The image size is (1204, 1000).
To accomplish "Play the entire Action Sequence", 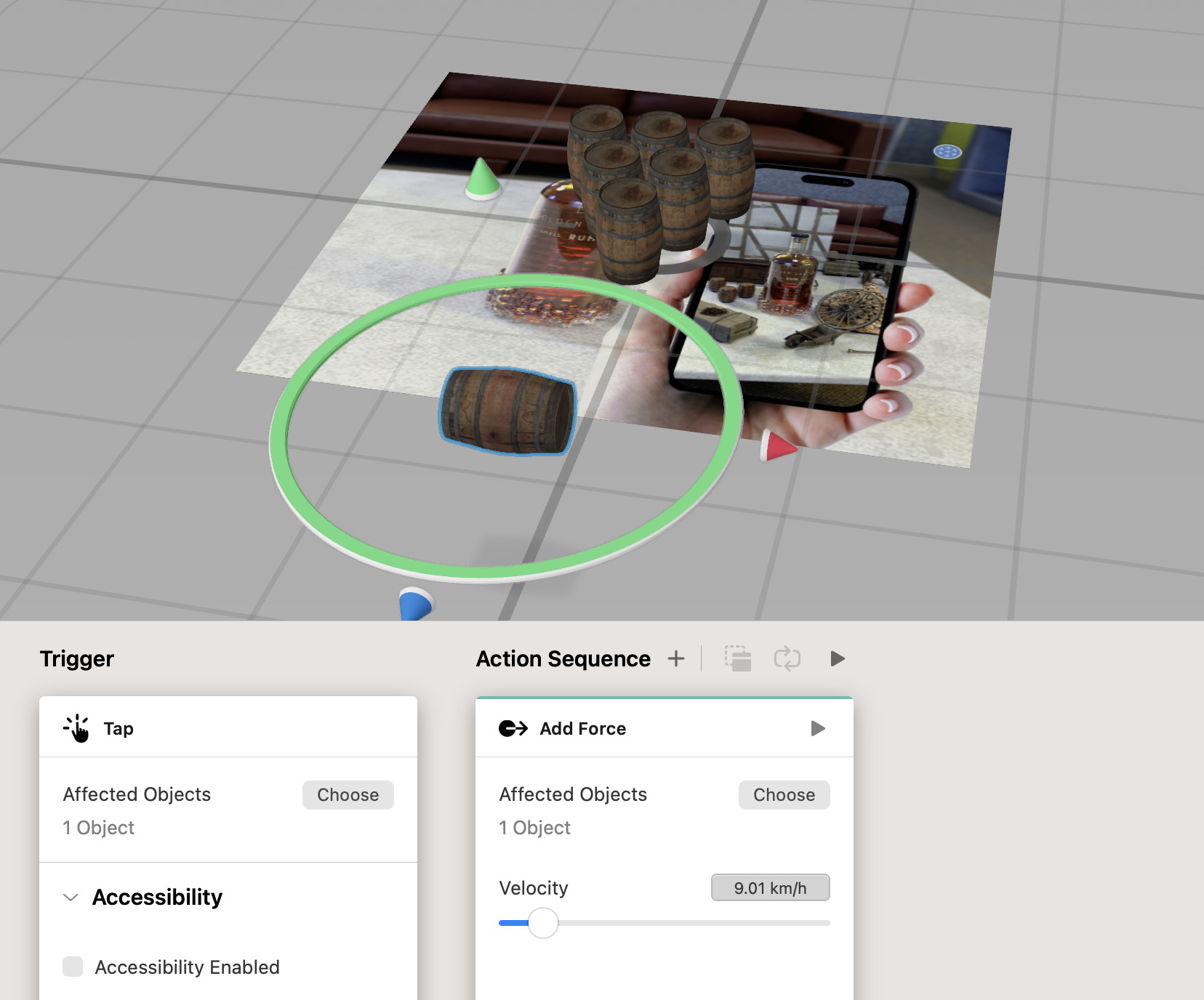I will coord(838,658).
